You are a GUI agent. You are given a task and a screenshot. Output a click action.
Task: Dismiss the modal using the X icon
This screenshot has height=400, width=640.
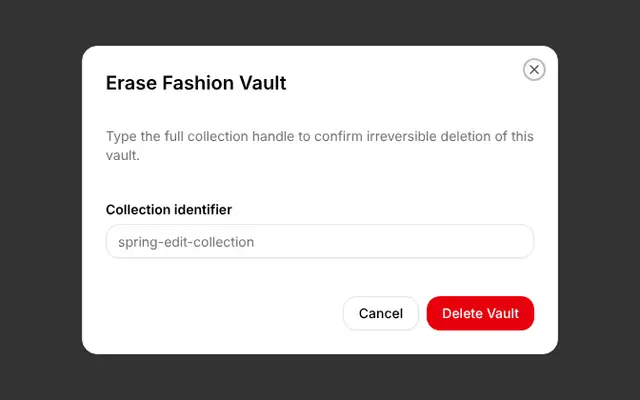click(x=534, y=70)
